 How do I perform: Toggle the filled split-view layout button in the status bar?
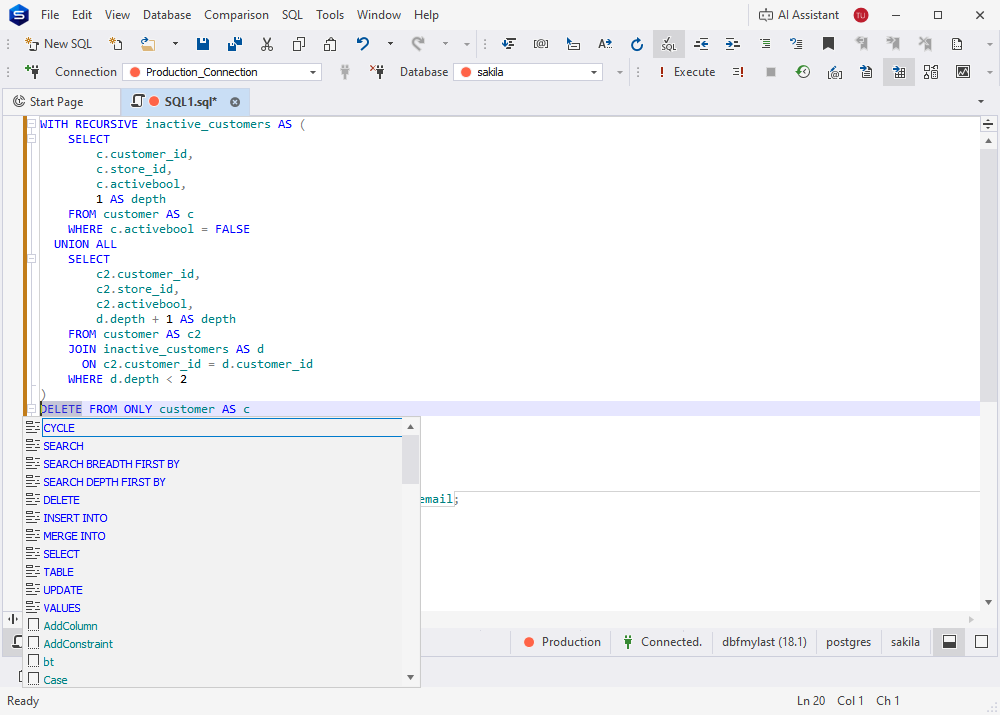950,642
